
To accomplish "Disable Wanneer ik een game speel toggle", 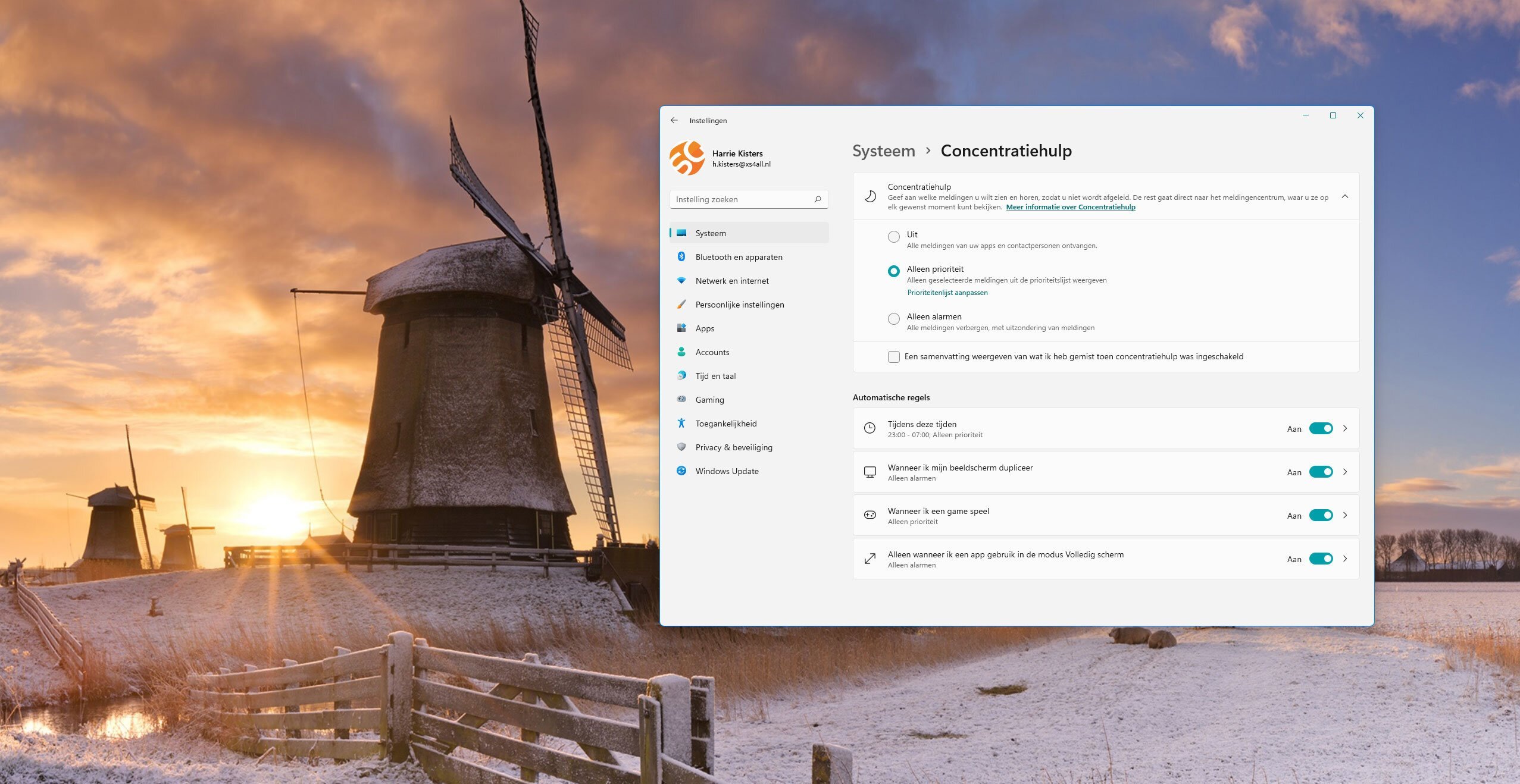I will (x=1320, y=515).
